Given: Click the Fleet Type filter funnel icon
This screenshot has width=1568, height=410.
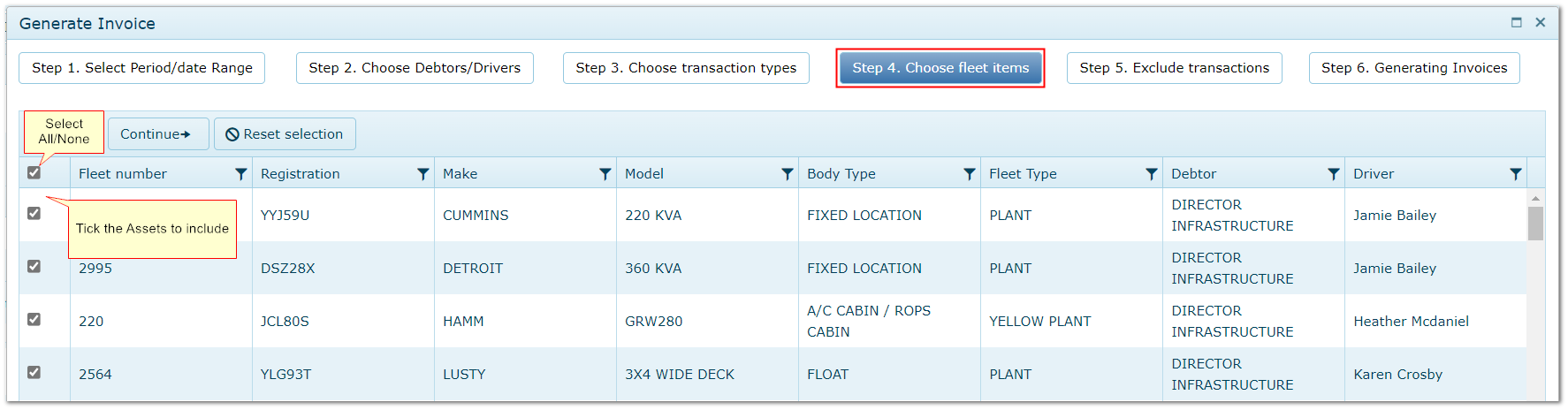Looking at the screenshot, I should tap(1151, 174).
